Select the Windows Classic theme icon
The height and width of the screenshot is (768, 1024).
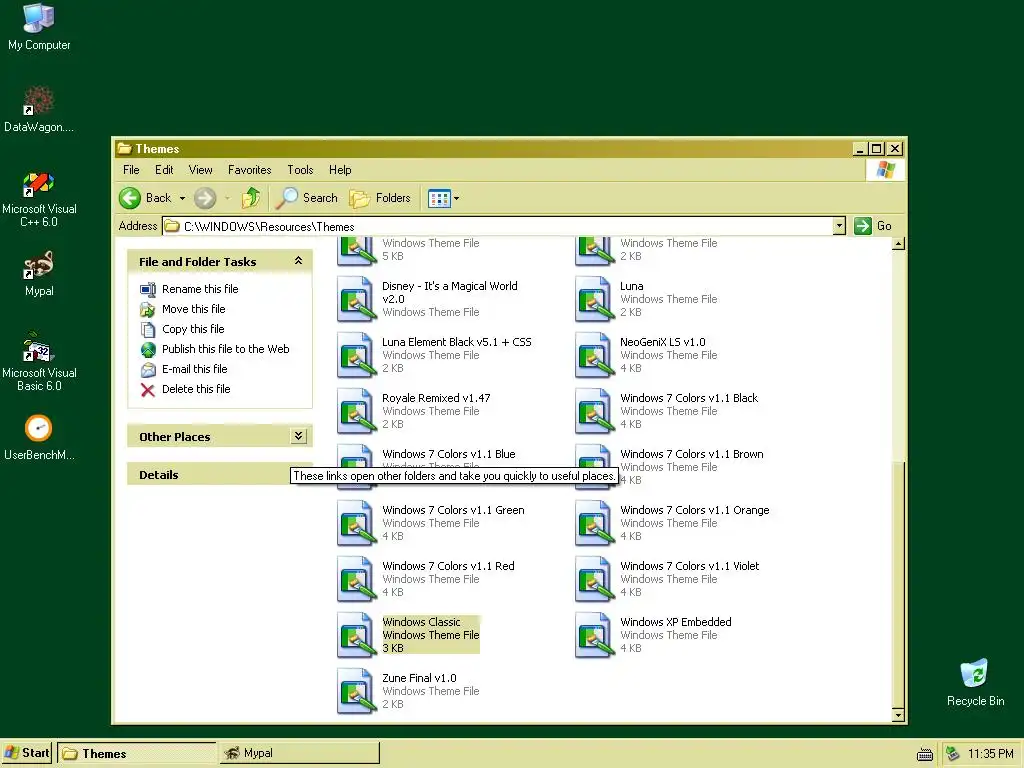click(357, 635)
